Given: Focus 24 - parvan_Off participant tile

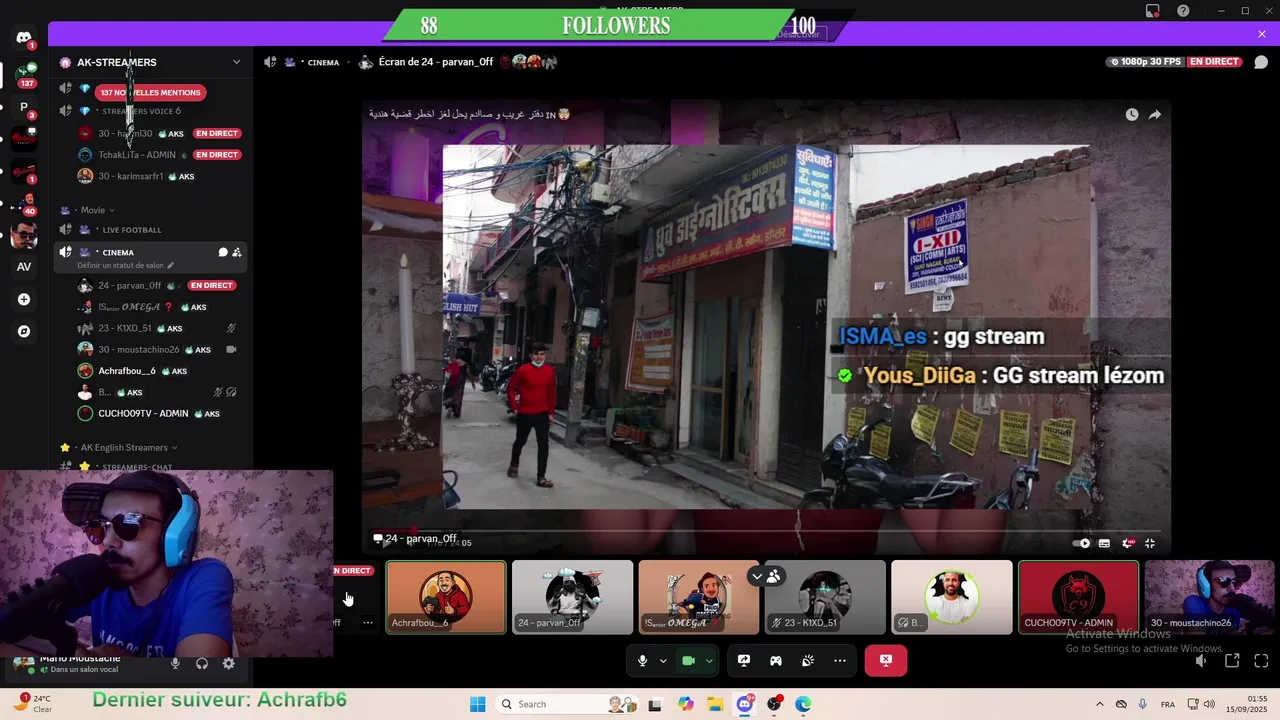Looking at the screenshot, I should [x=572, y=597].
